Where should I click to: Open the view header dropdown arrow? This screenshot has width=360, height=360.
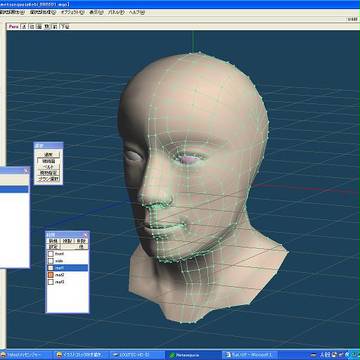(x=66, y=27)
